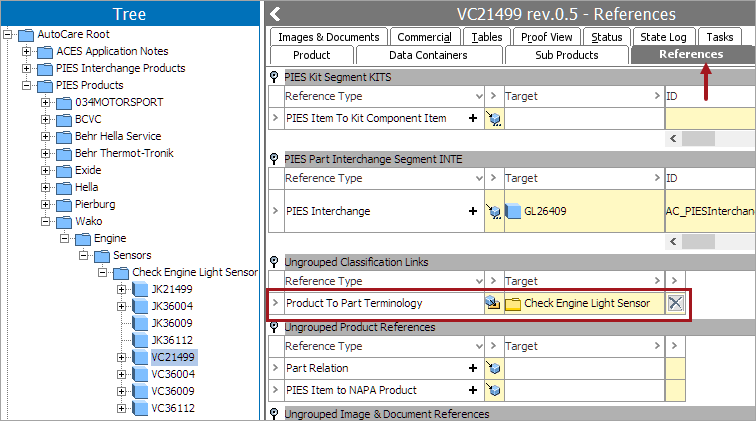756x421 pixels.
Task: Collapse the PIES Kit Segment KITS section
Action: (274, 76)
